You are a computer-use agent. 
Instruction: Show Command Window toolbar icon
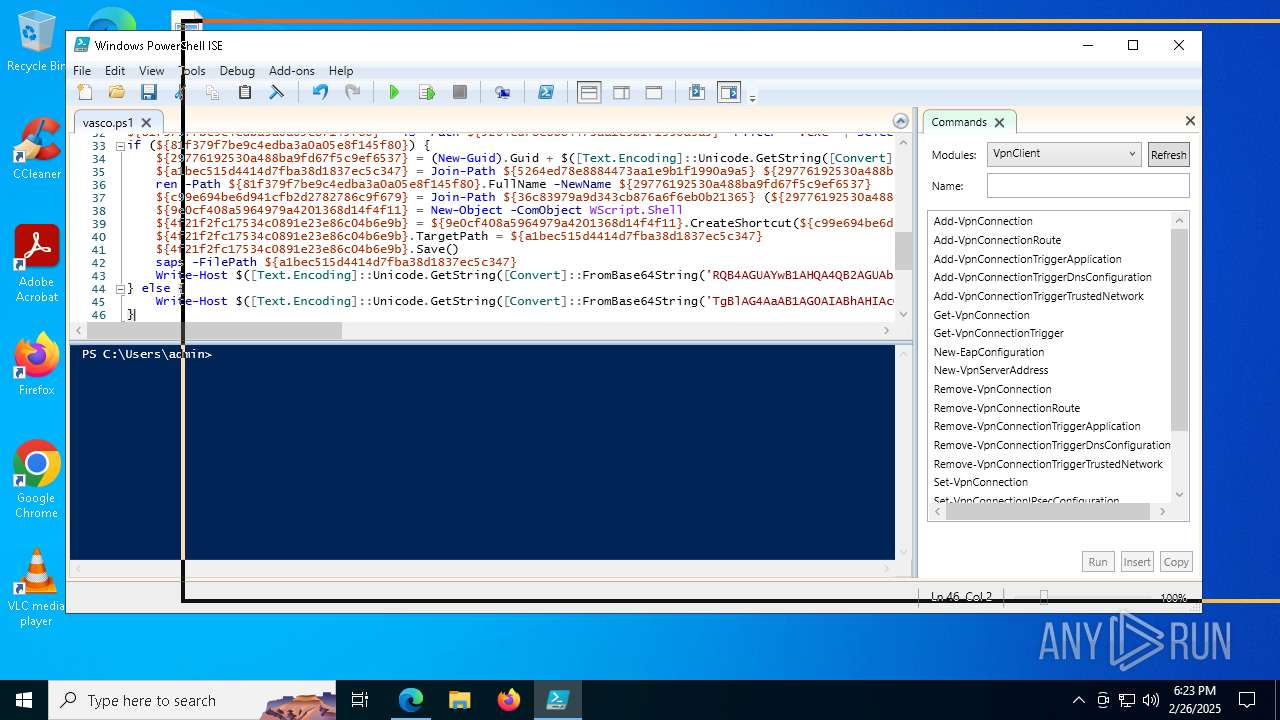(697, 92)
